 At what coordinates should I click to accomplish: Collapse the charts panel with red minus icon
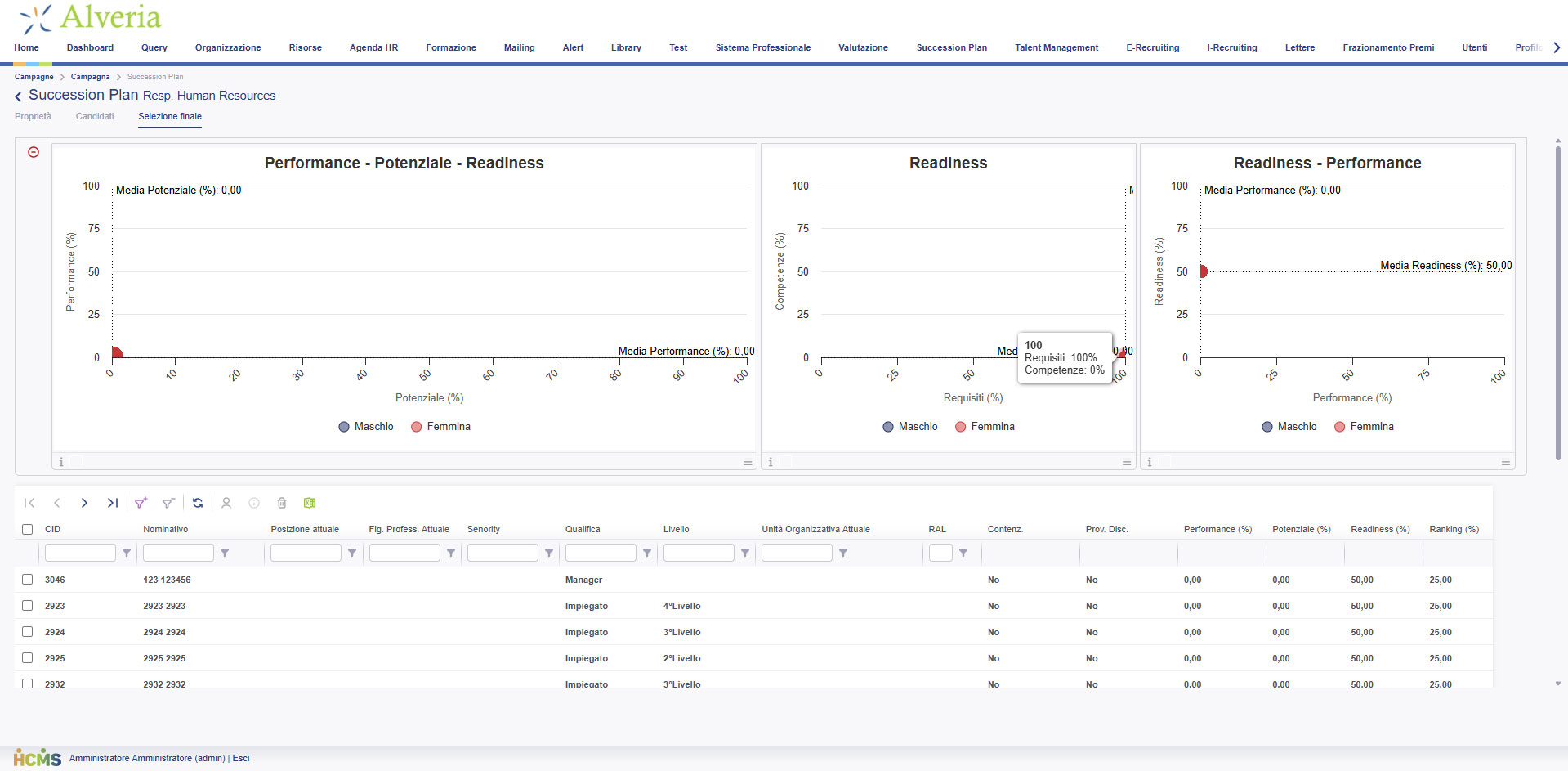tap(34, 152)
